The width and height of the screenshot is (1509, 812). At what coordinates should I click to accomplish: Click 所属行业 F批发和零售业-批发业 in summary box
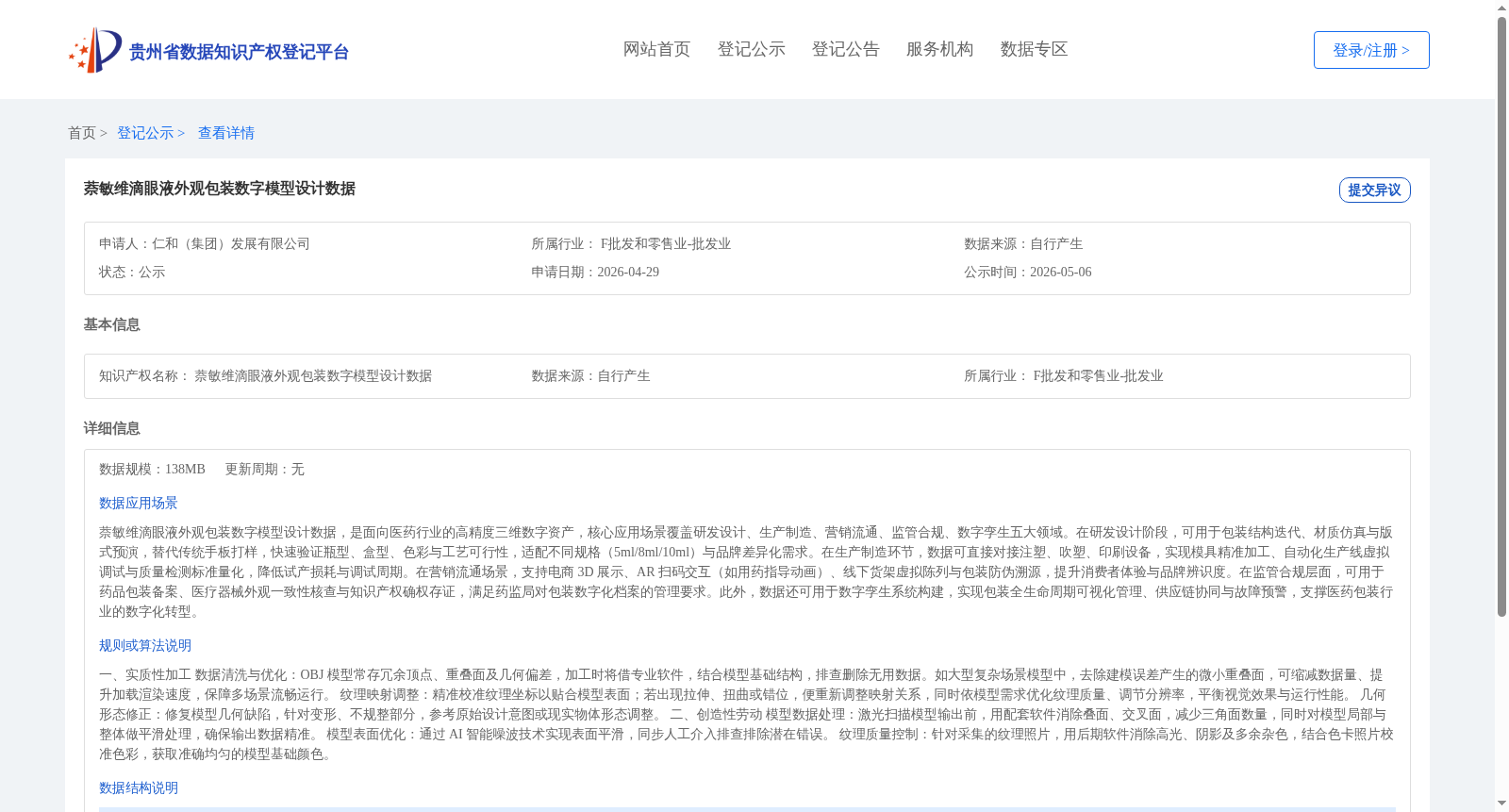631,243
